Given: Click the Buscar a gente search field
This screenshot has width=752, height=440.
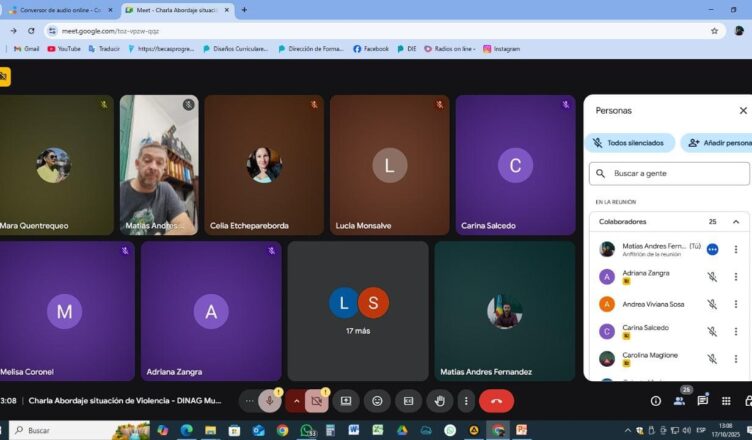Looking at the screenshot, I should coord(670,173).
